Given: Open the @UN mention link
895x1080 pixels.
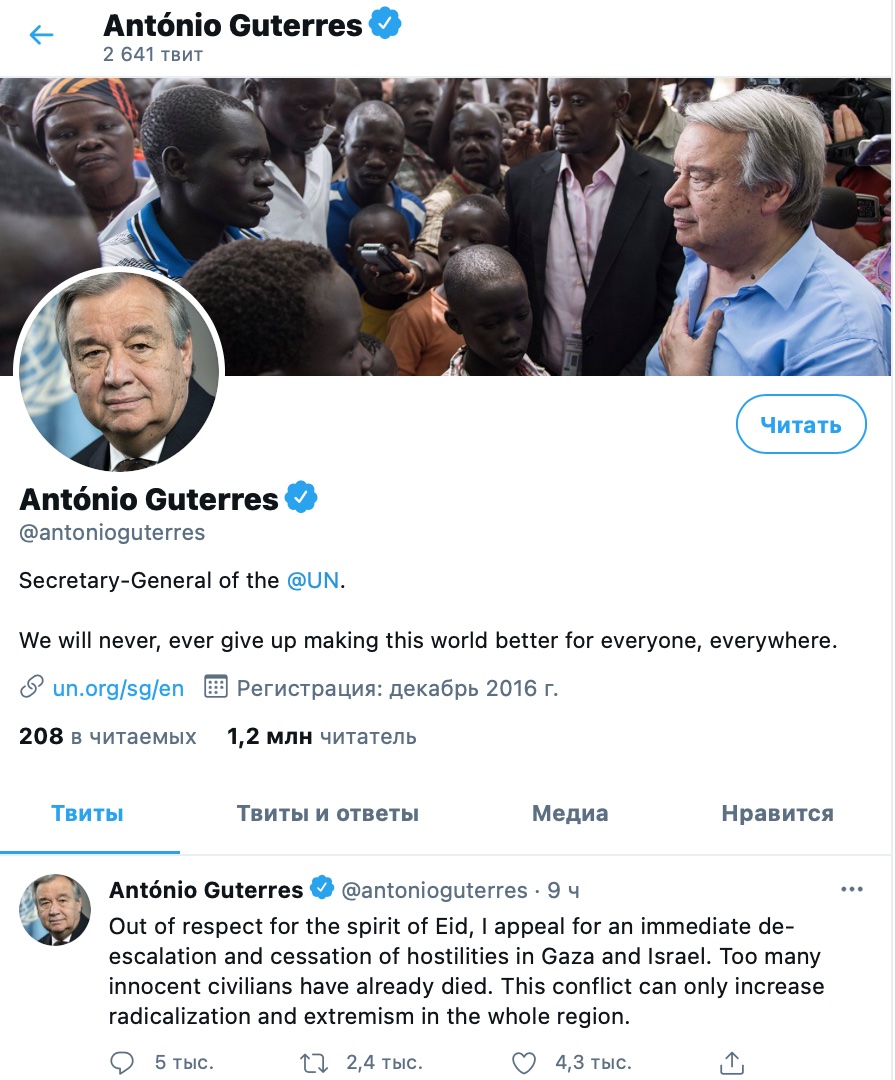Looking at the screenshot, I should [313, 581].
